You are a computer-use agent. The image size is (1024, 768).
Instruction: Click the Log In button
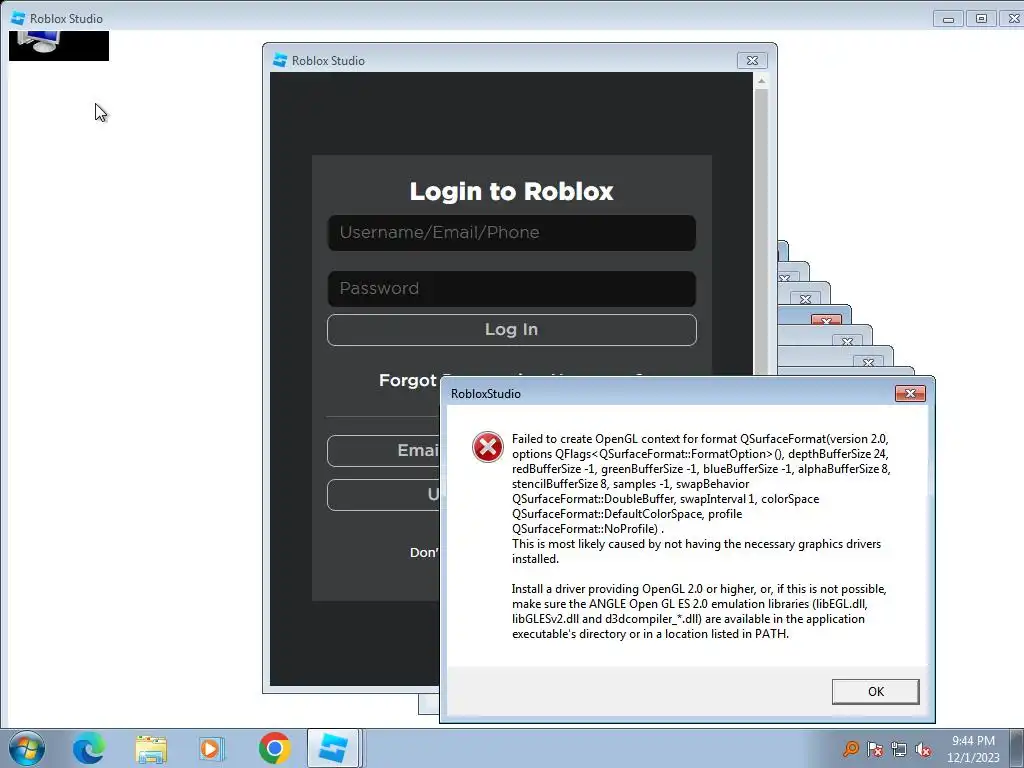click(511, 330)
